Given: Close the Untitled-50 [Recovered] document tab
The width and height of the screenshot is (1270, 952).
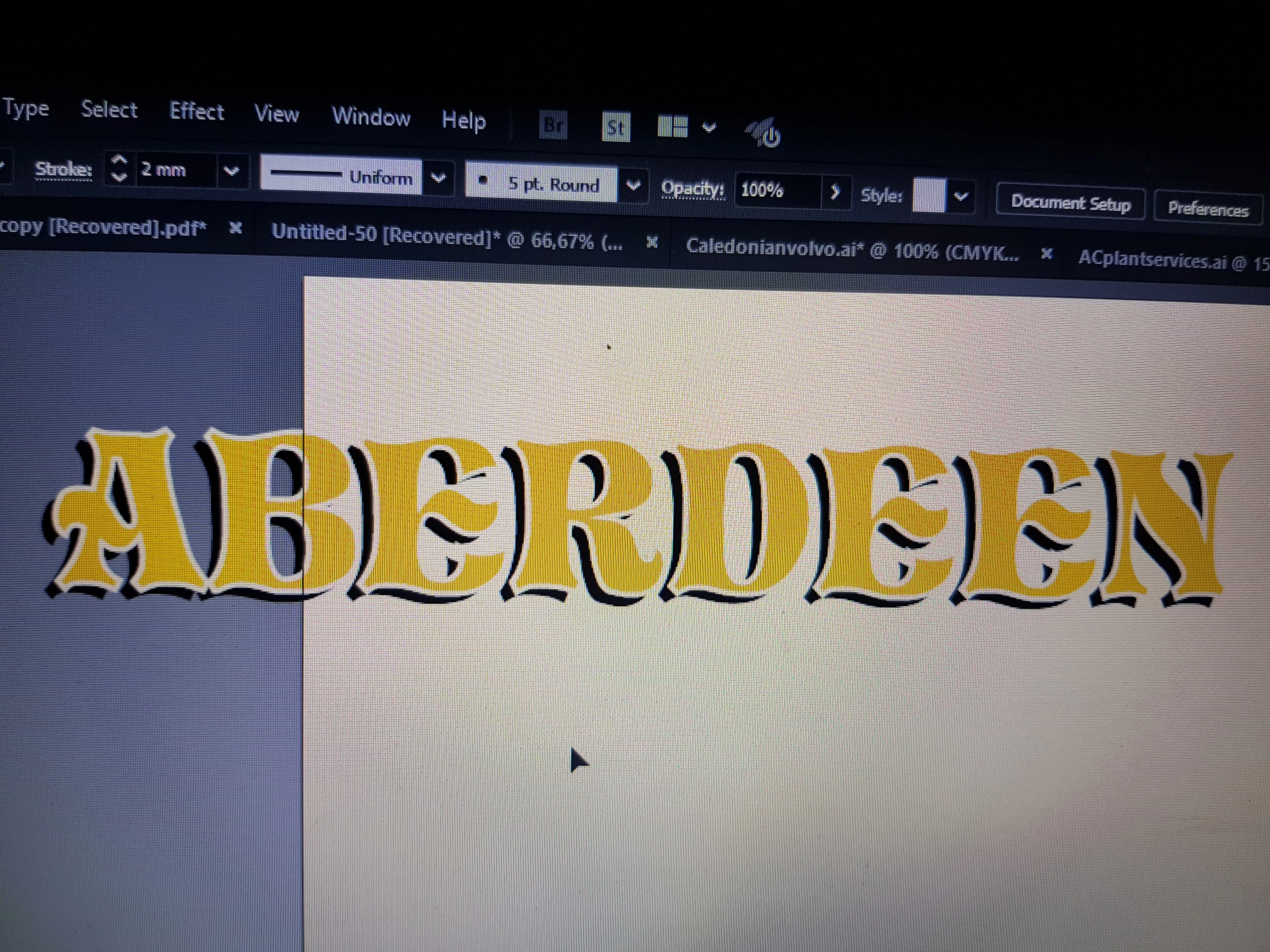Looking at the screenshot, I should click(652, 242).
